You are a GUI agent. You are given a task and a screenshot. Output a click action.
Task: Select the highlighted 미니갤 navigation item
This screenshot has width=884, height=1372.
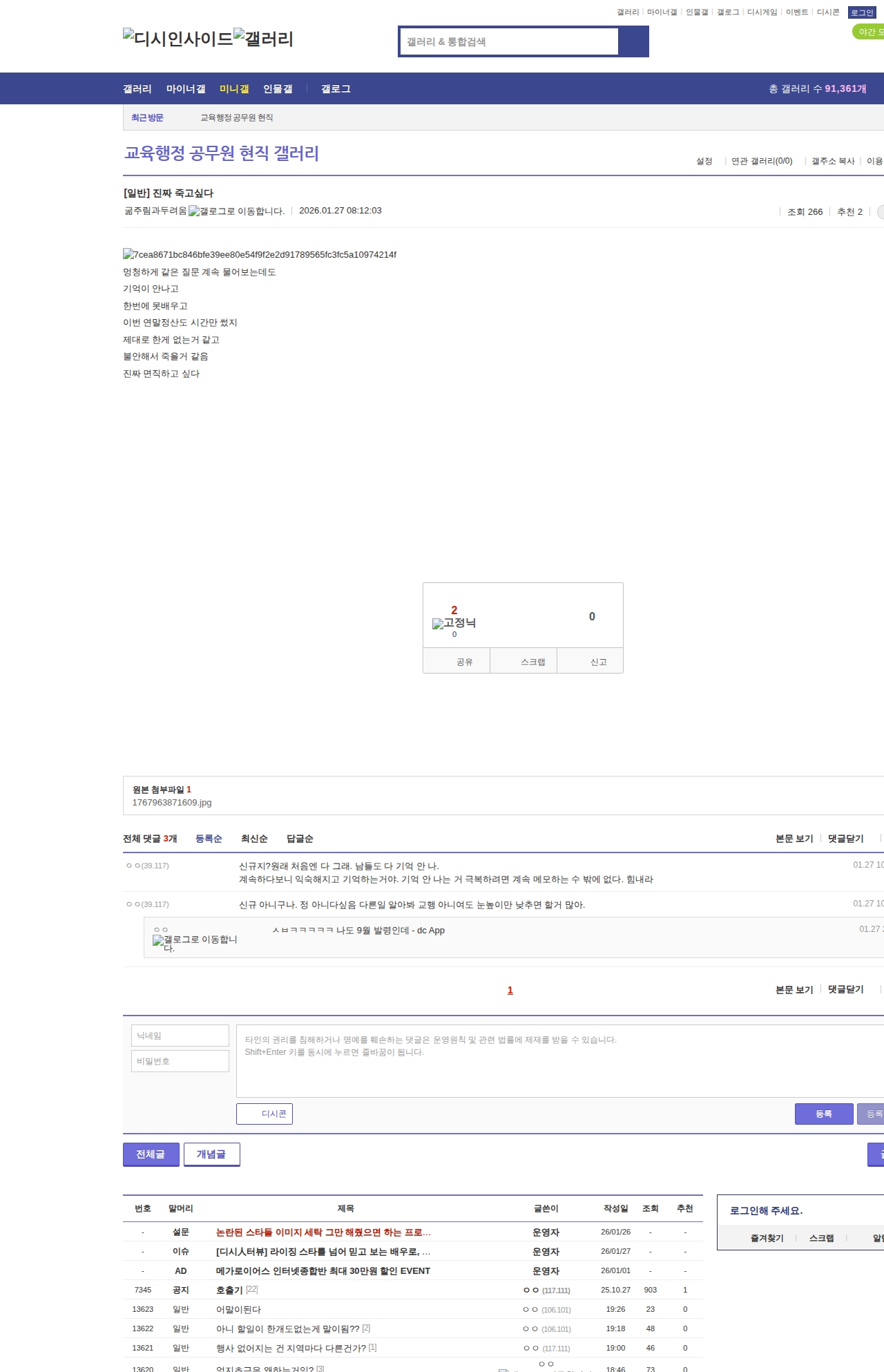pos(234,88)
